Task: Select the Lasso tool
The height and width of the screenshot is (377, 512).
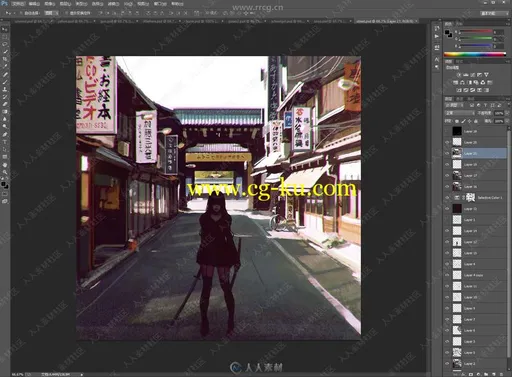Action: (x=5, y=44)
